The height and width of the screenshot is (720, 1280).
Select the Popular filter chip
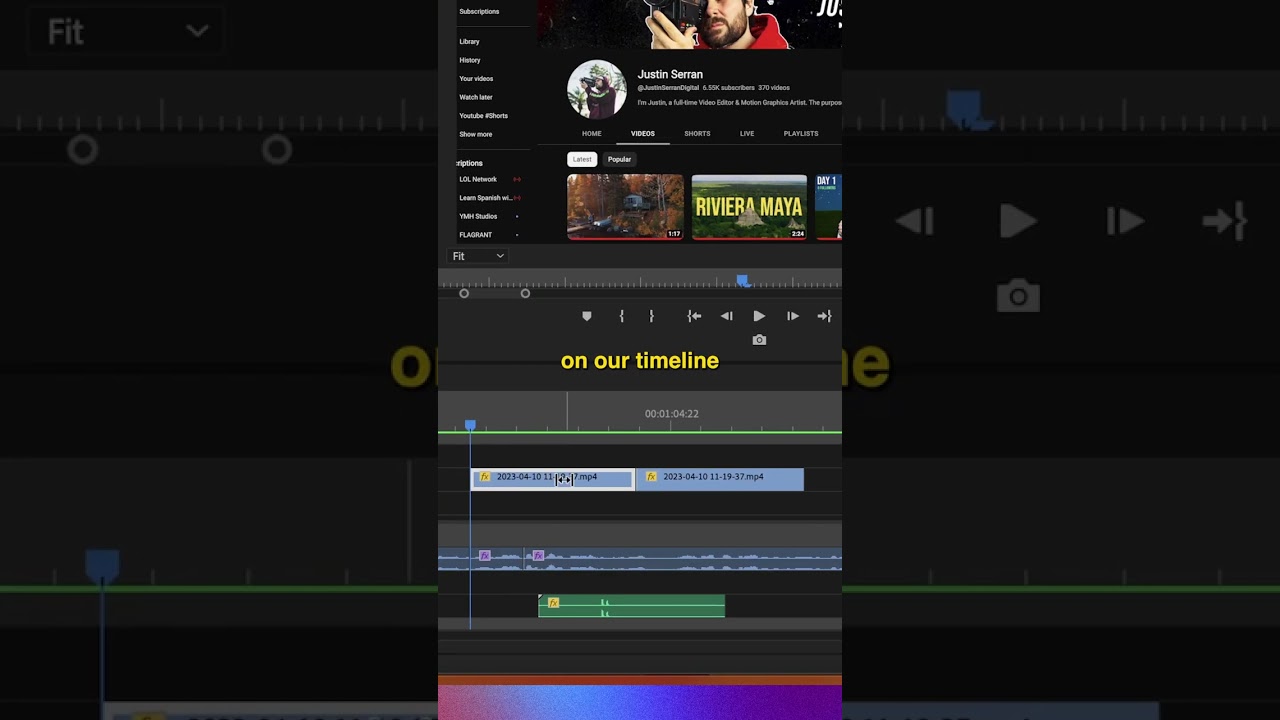point(620,159)
